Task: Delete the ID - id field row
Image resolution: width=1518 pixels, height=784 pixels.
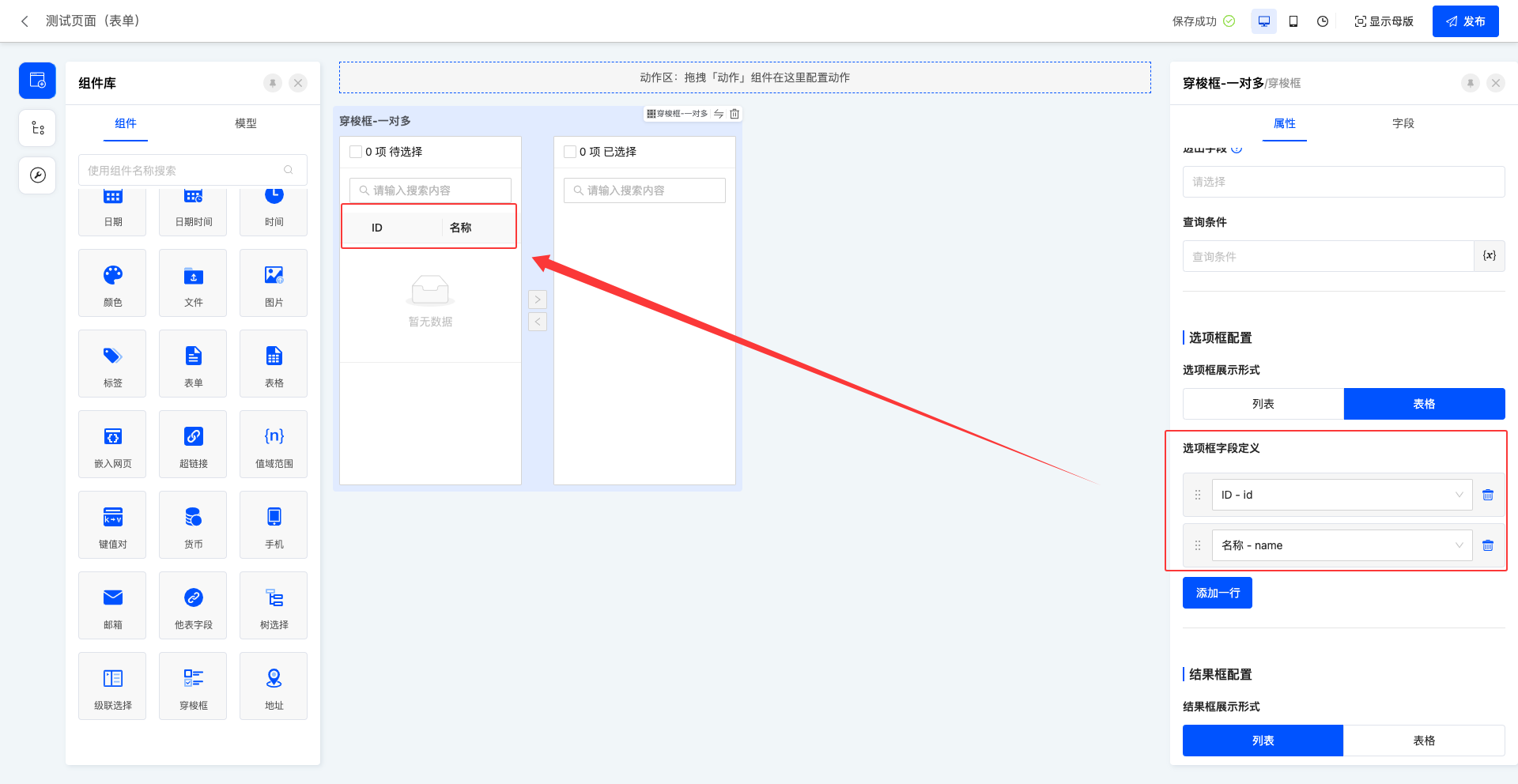Action: tap(1487, 495)
